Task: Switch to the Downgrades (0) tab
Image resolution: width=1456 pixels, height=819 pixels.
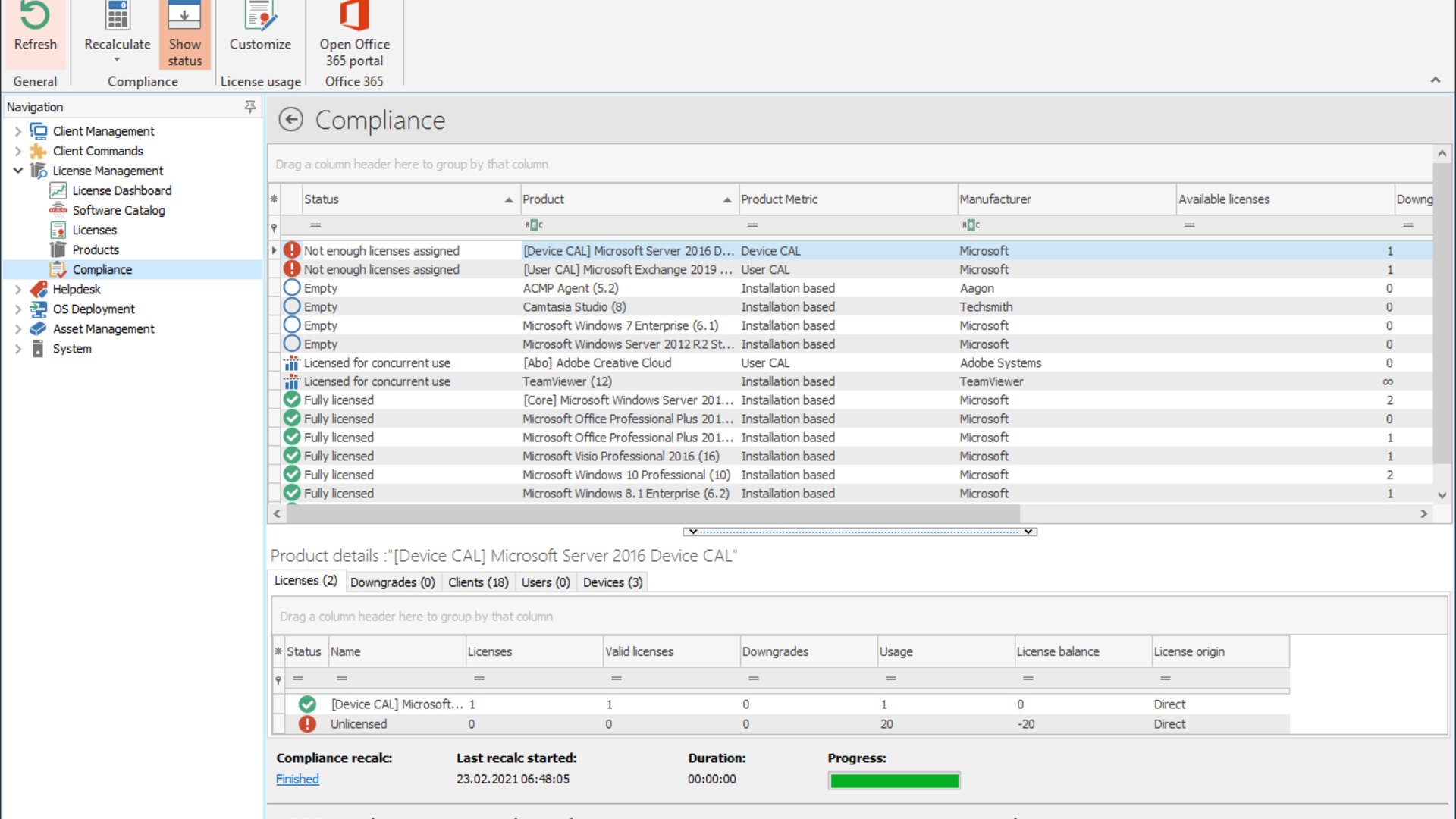Action: click(392, 582)
